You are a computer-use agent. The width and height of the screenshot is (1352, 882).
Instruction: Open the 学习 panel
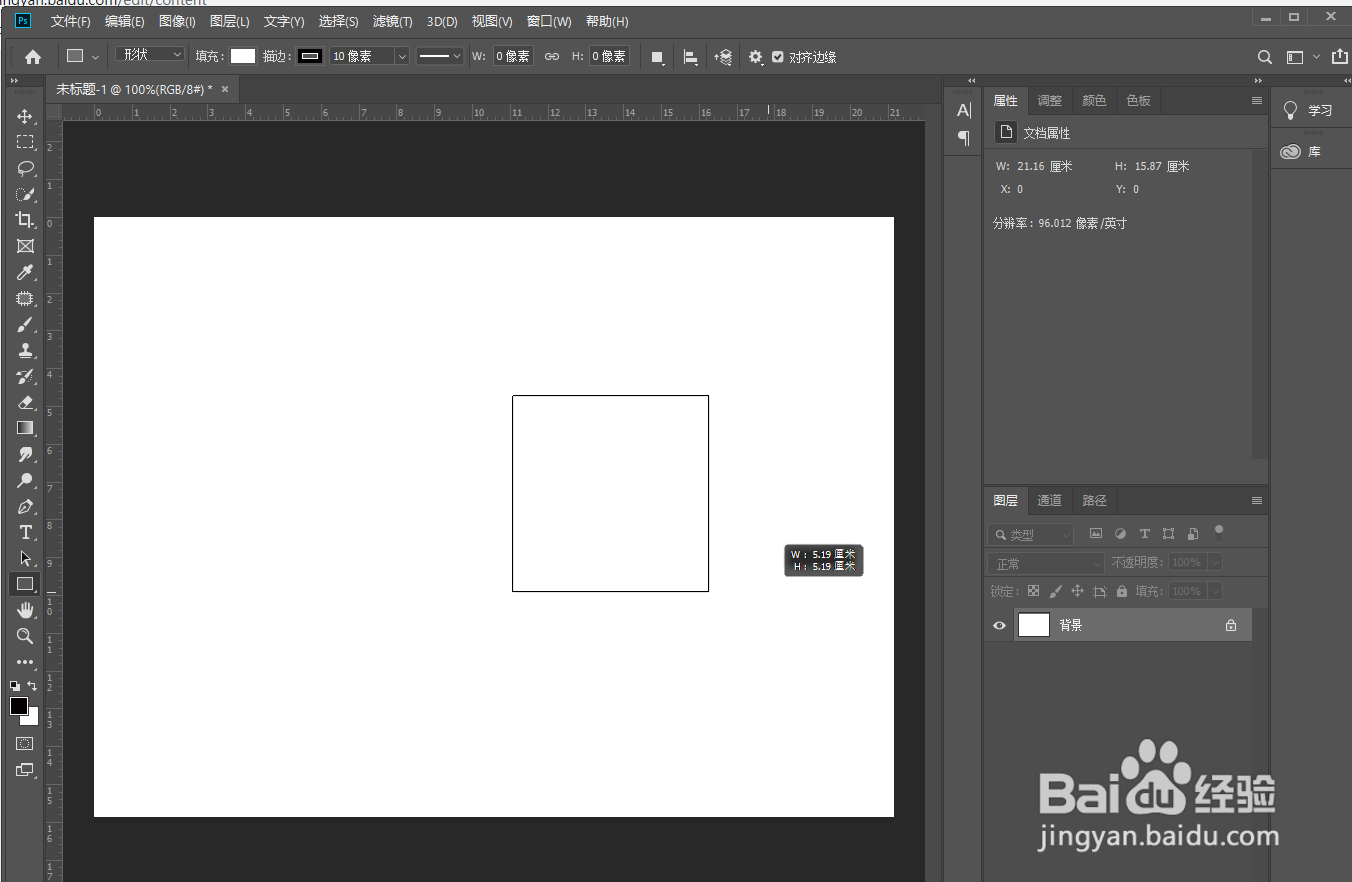[1309, 110]
